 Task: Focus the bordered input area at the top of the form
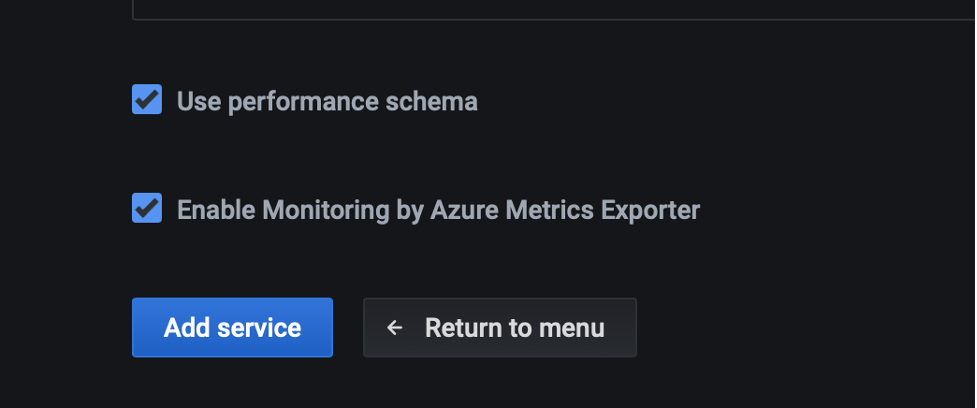pyautogui.click(x=555, y=9)
